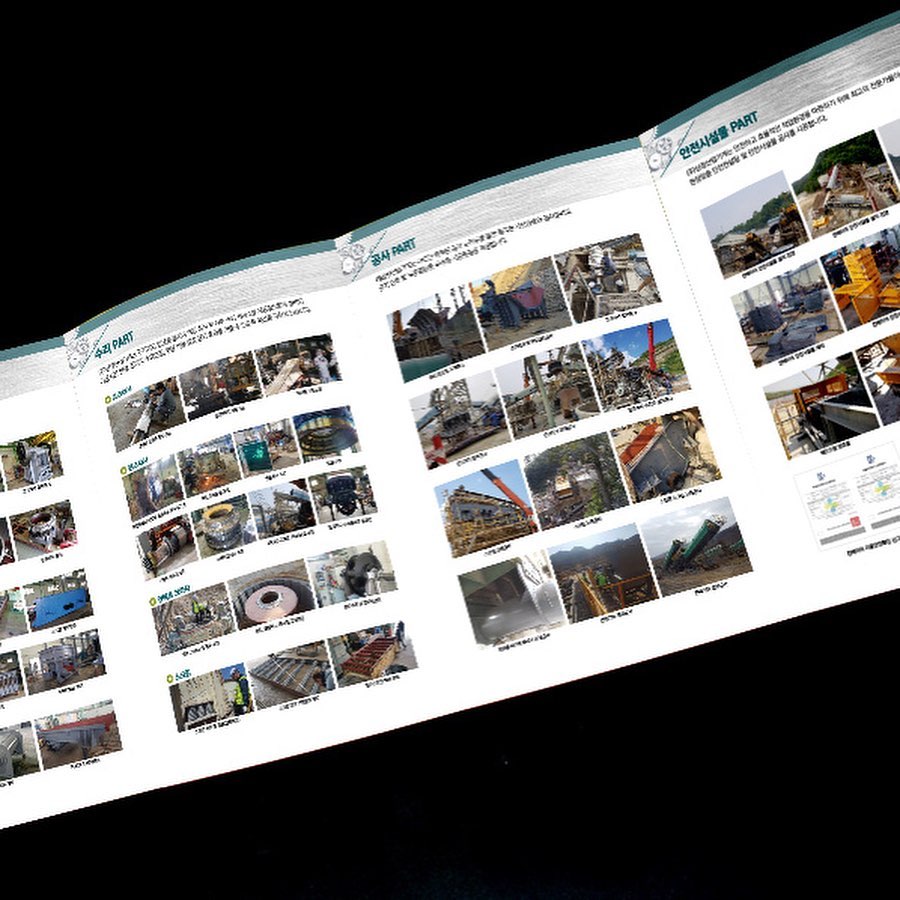
Task: Select the last green circle bullet in 수리 PART
Action: (x=170, y=679)
